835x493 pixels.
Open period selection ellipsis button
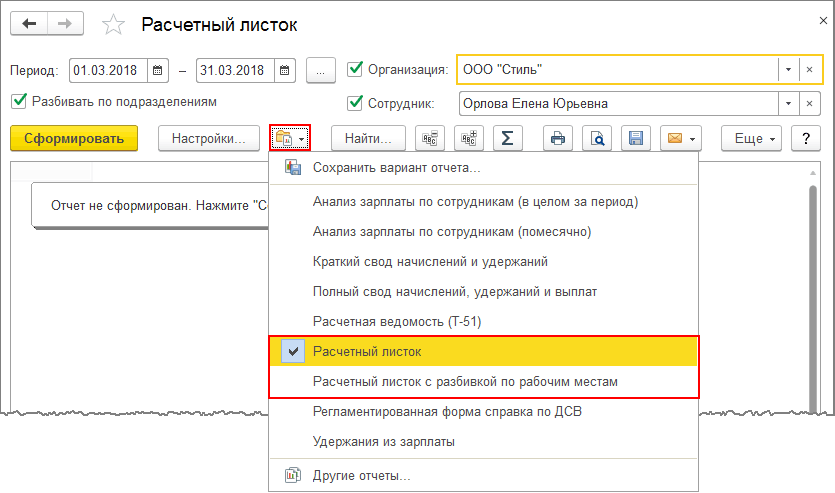321,70
